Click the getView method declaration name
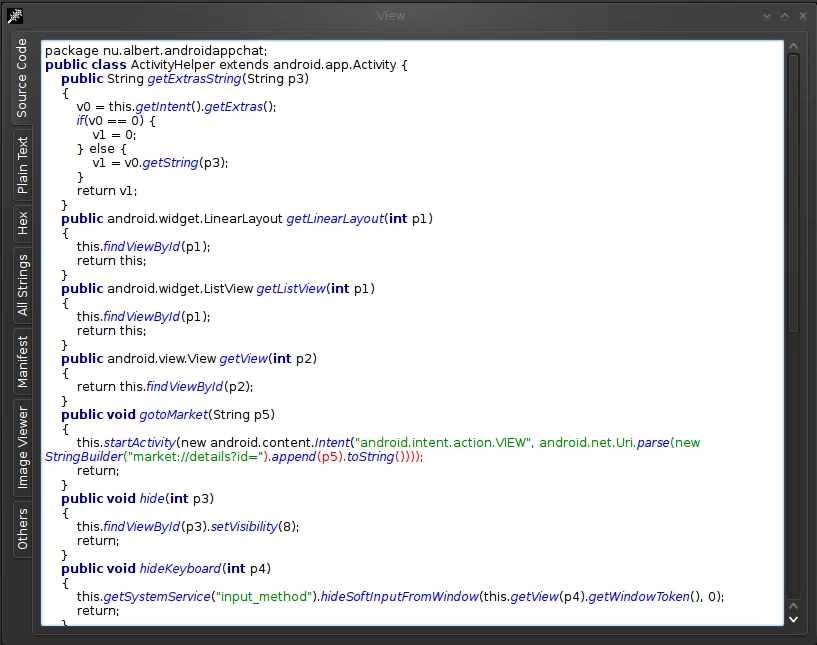817x645 pixels. tap(243, 358)
